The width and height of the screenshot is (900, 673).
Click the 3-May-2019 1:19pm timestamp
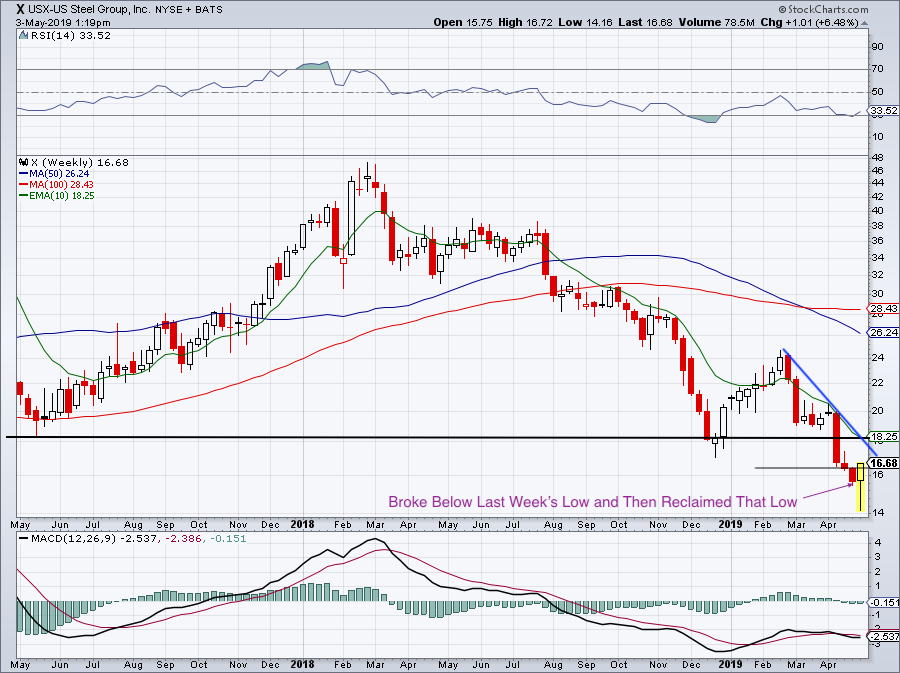(63, 23)
